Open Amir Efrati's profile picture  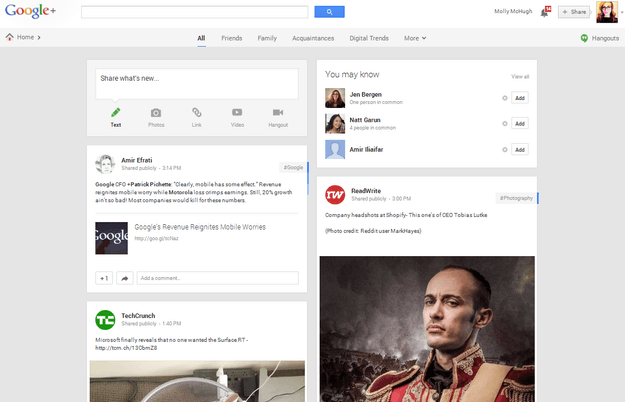pos(105,164)
